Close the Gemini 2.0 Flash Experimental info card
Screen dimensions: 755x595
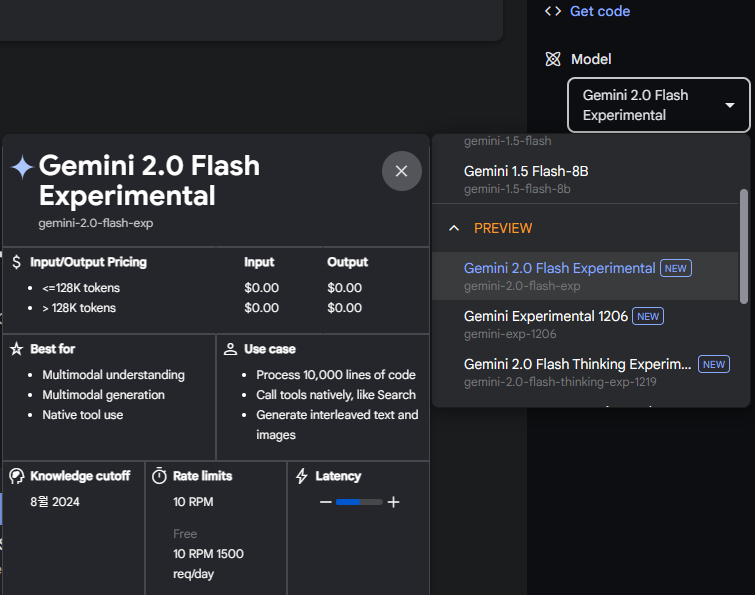[402, 171]
